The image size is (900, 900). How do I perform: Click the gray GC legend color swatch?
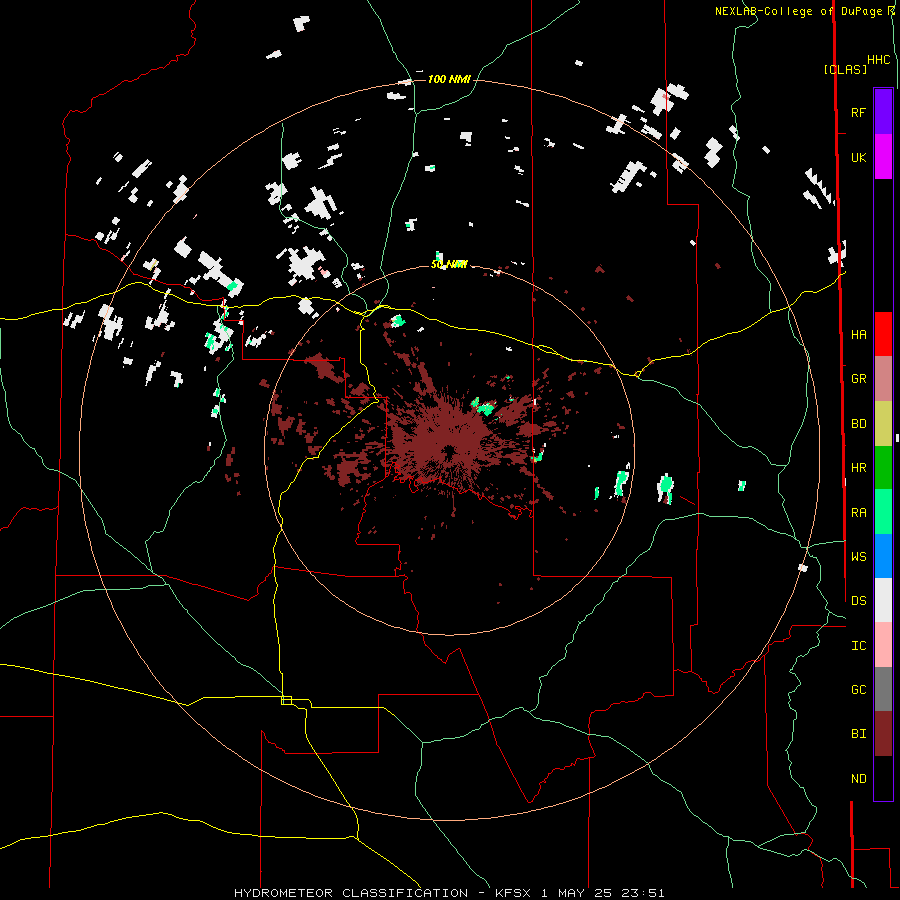click(883, 689)
